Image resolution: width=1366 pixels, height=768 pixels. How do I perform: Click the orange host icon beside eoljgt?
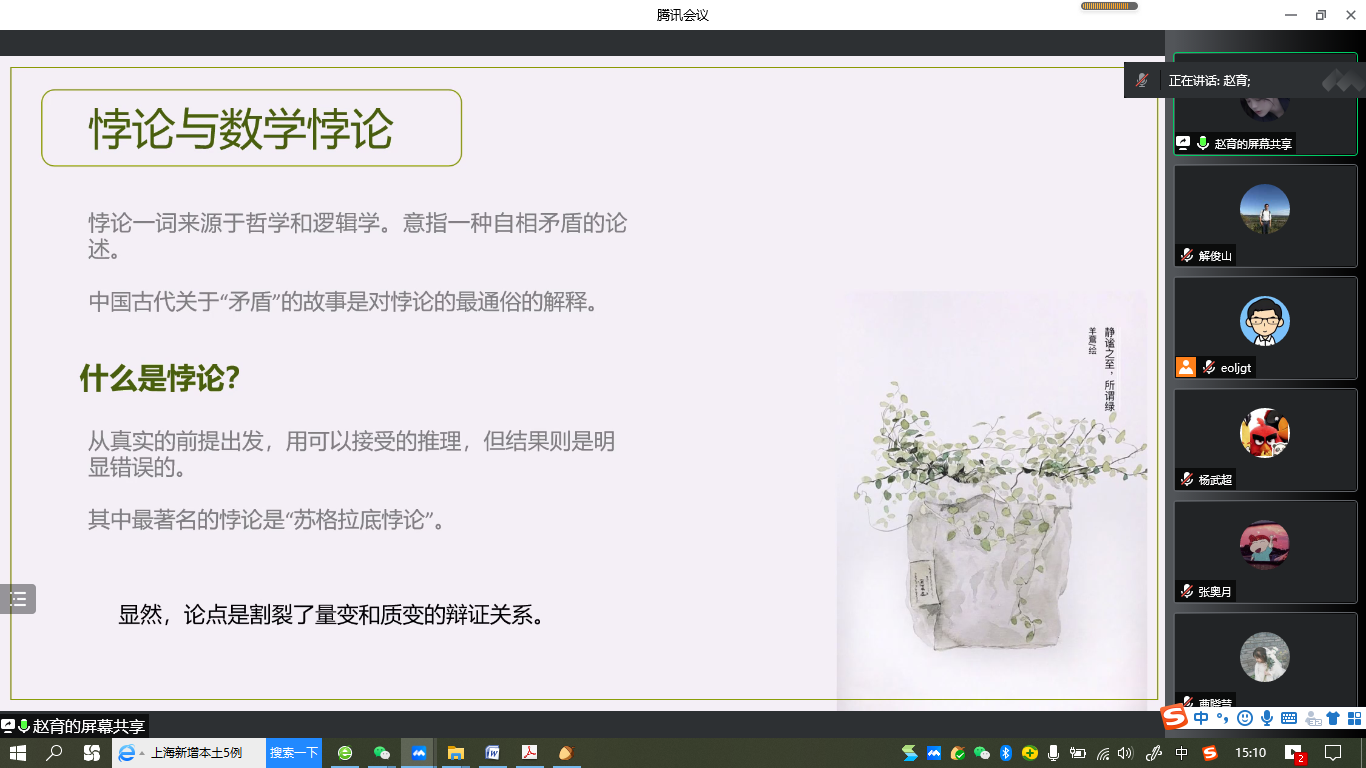[1185, 367]
